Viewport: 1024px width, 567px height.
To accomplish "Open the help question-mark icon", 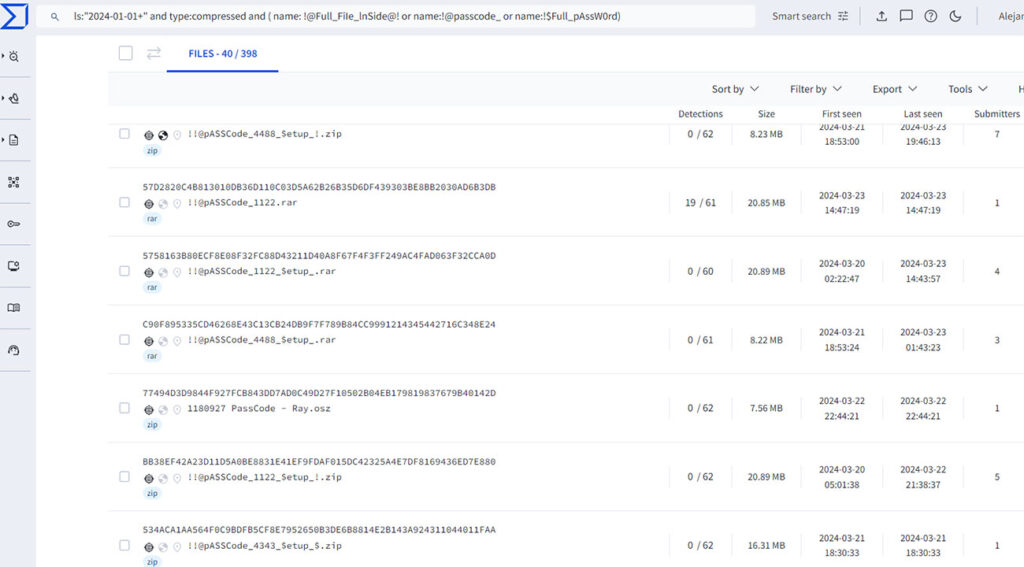I will (x=931, y=16).
